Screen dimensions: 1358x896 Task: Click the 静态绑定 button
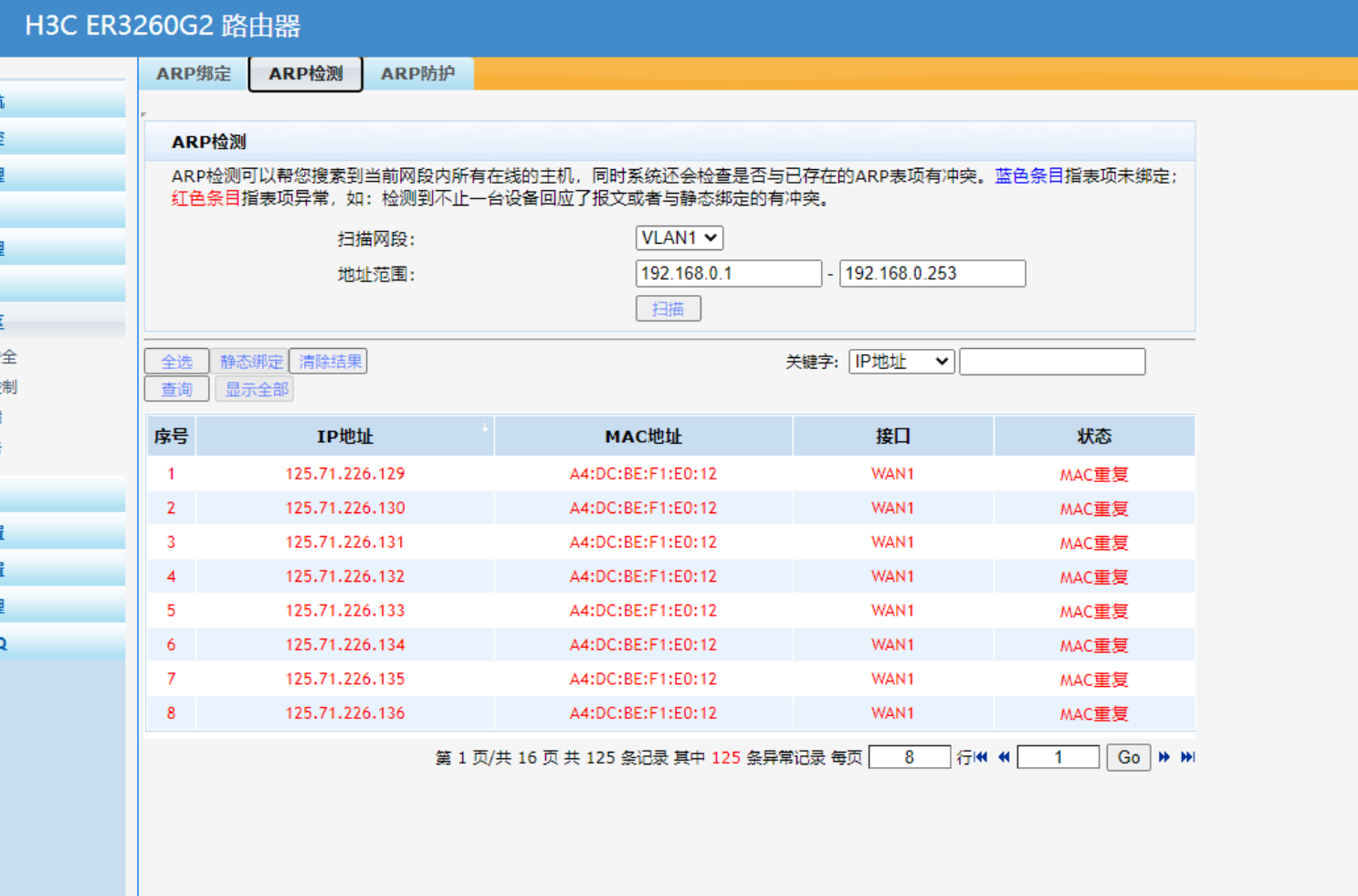point(251,362)
